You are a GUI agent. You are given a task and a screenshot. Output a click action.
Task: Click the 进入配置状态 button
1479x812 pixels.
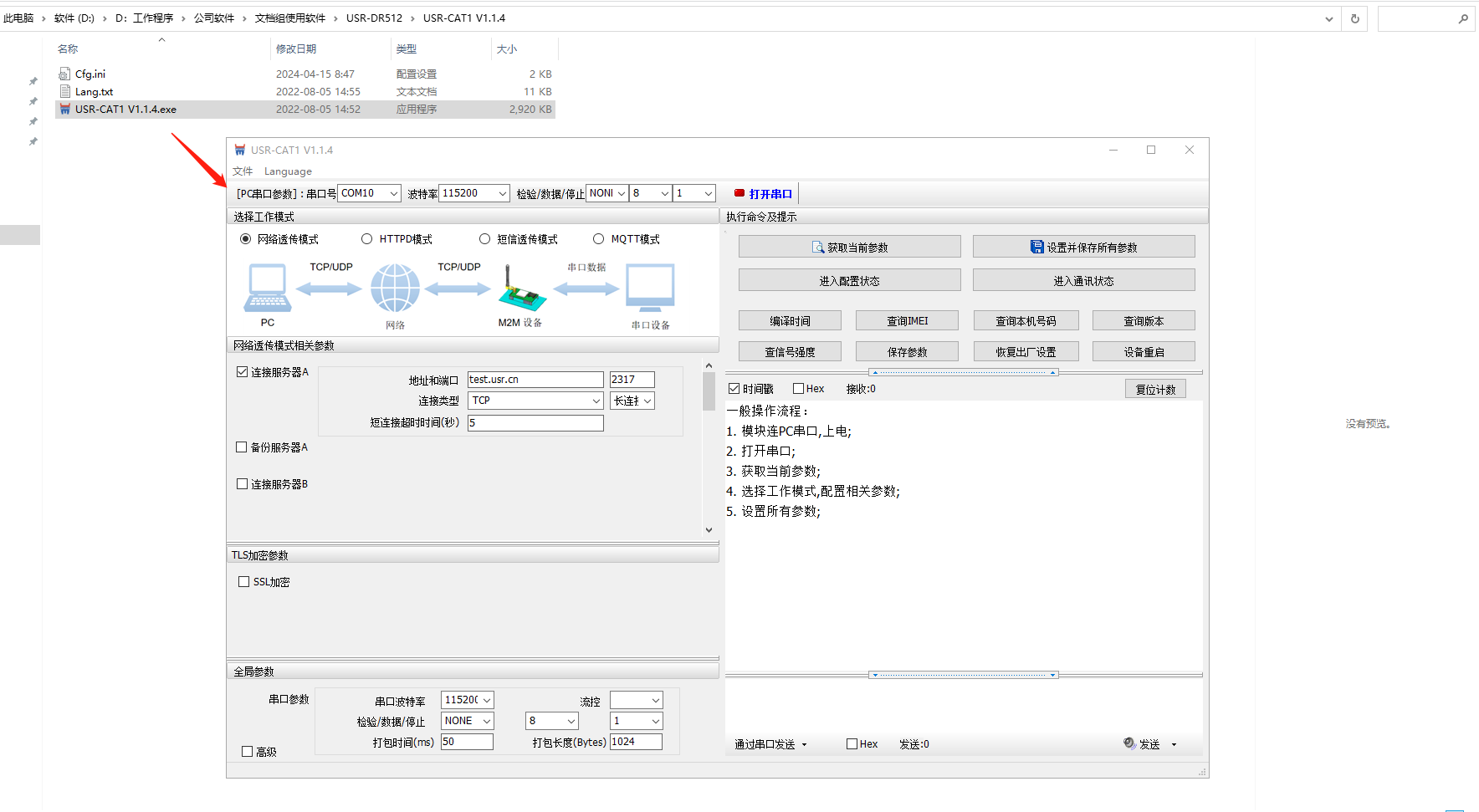pos(849,281)
